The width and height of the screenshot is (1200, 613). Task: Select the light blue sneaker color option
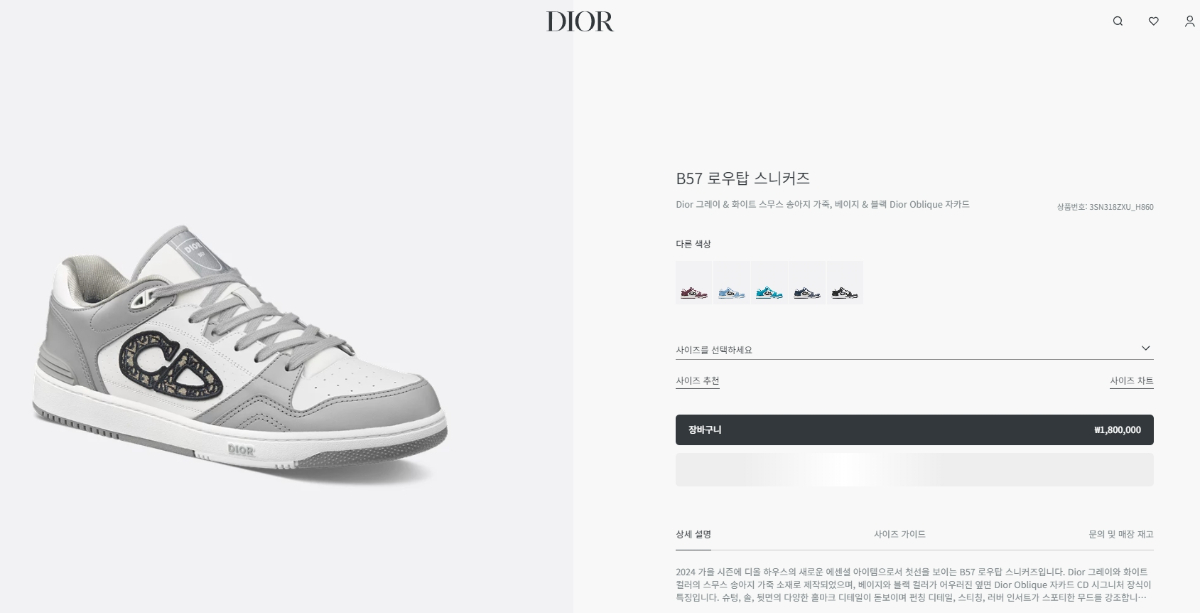(x=732, y=282)
